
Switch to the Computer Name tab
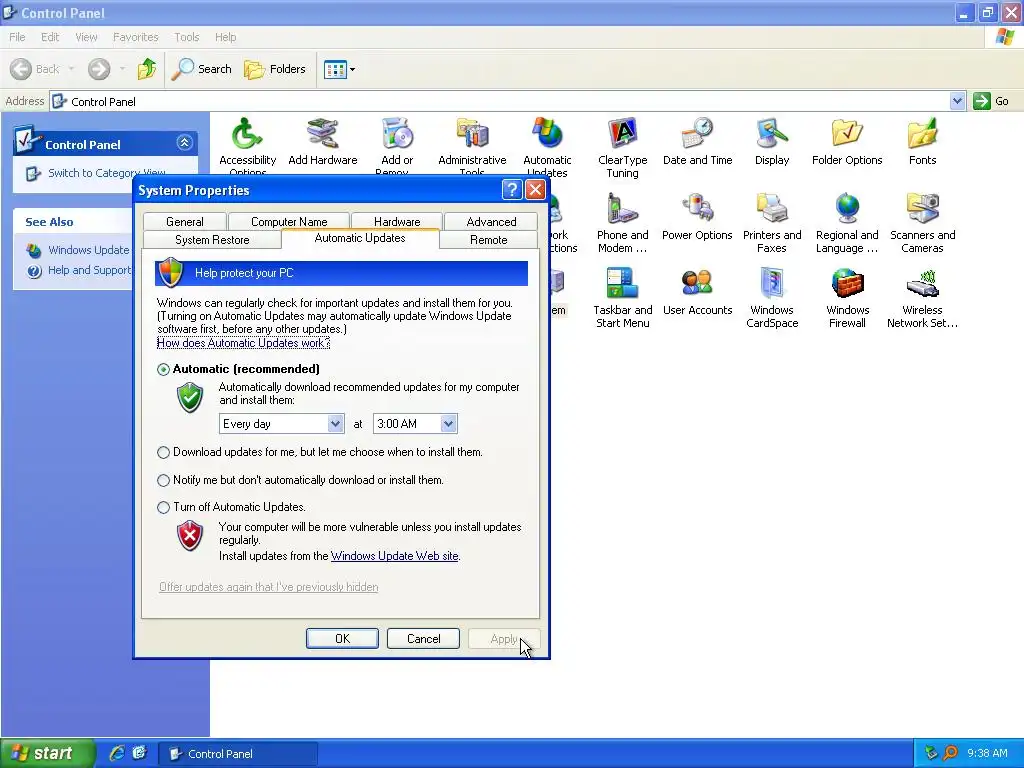click(289, 221)
